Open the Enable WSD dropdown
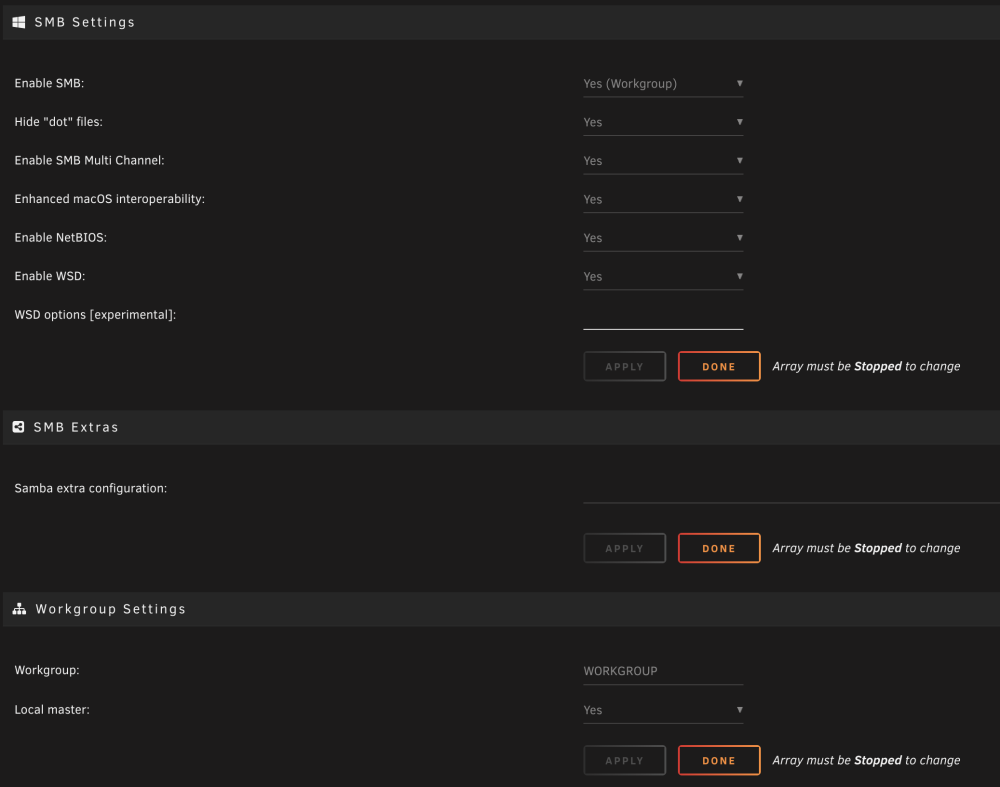Viewport: 1000px width, 787px height. click(663, 277)
